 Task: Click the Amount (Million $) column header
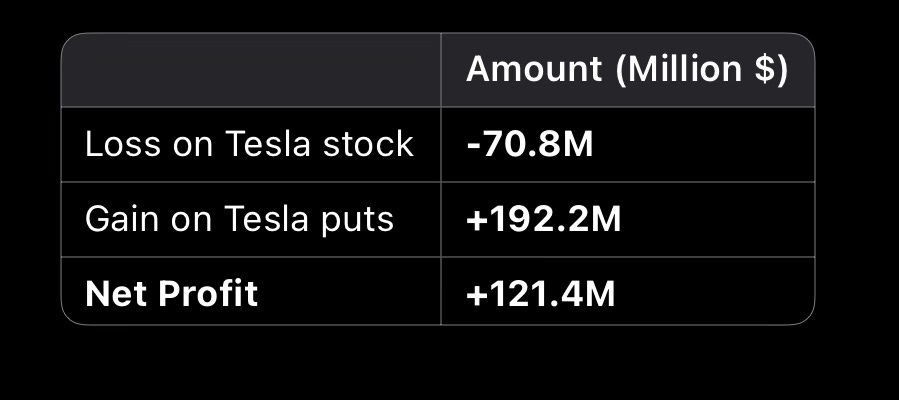(627, 70)
